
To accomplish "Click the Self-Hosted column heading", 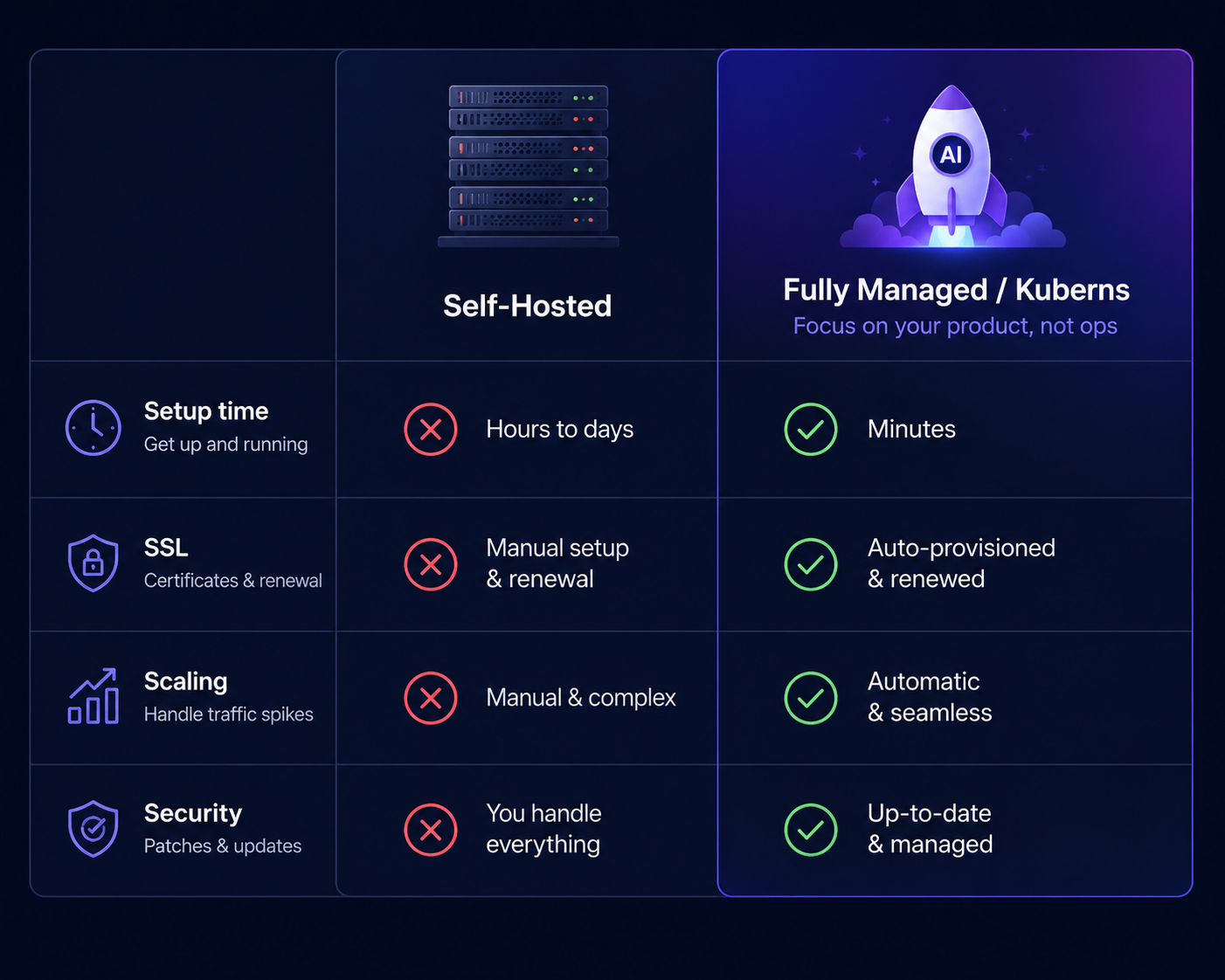I will click(x=527, y=306).
